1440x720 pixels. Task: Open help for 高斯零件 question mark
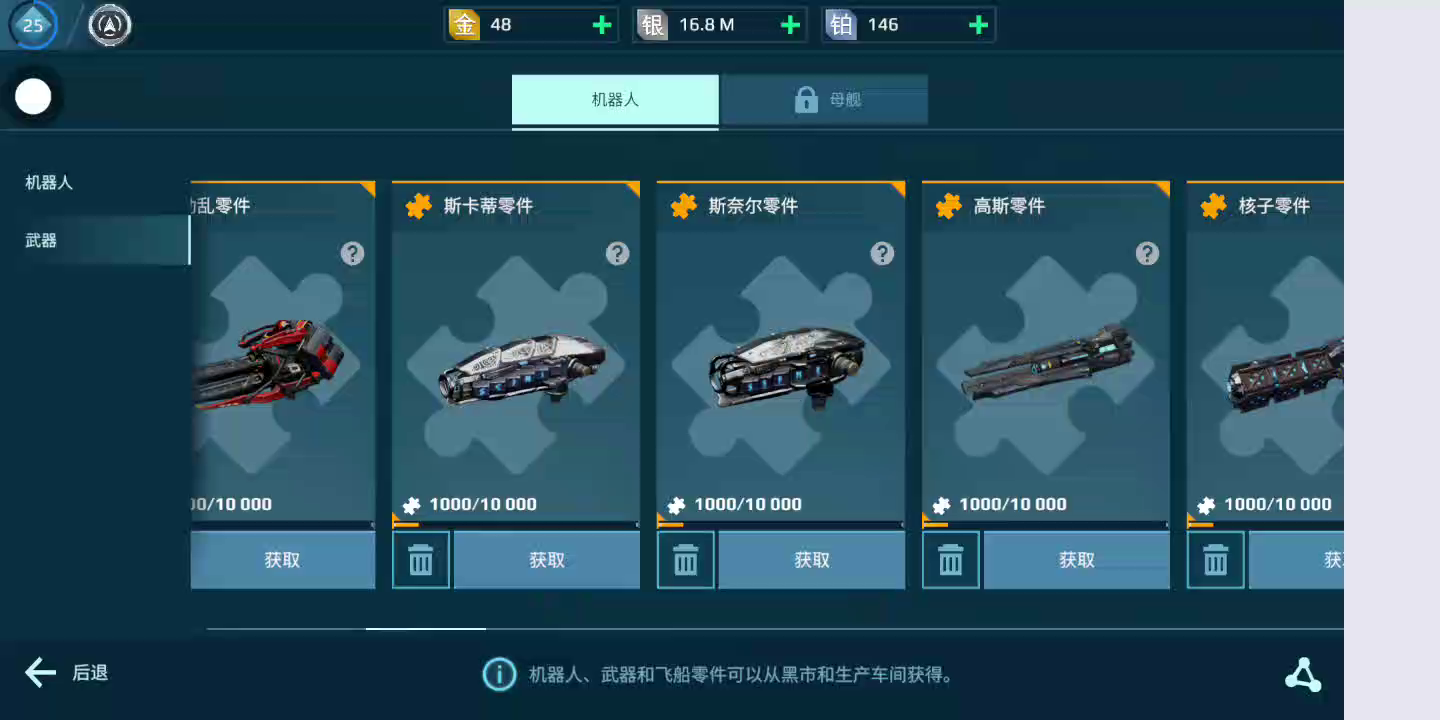pos(1147,253)
